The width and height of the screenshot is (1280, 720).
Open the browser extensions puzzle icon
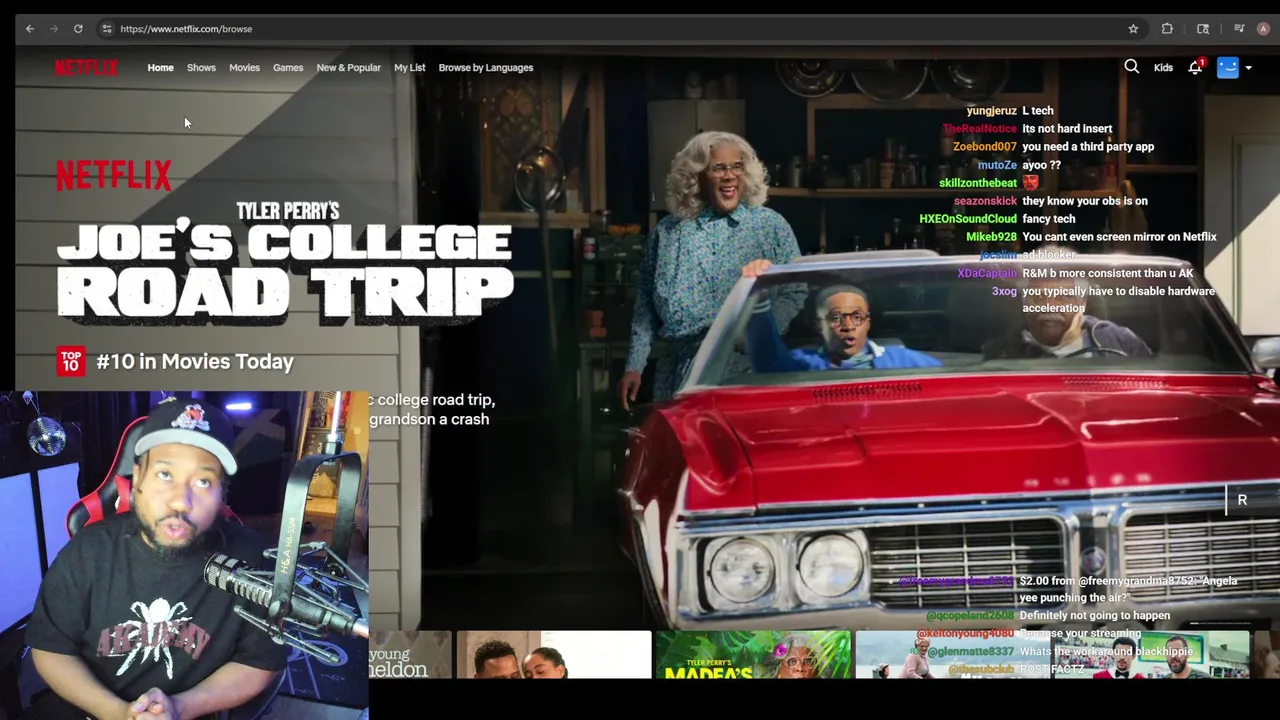click(x=1167, y=29)
